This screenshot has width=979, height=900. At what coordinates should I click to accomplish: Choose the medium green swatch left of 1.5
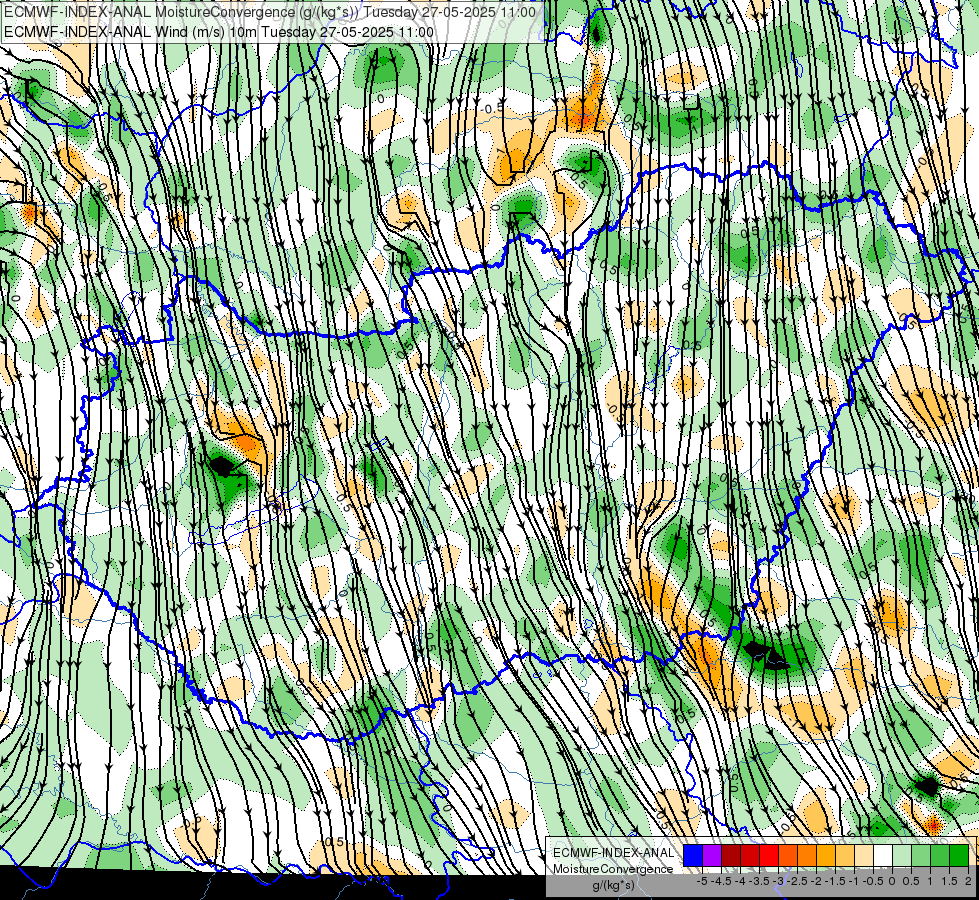pyautogui.click(x=940, y=855)
